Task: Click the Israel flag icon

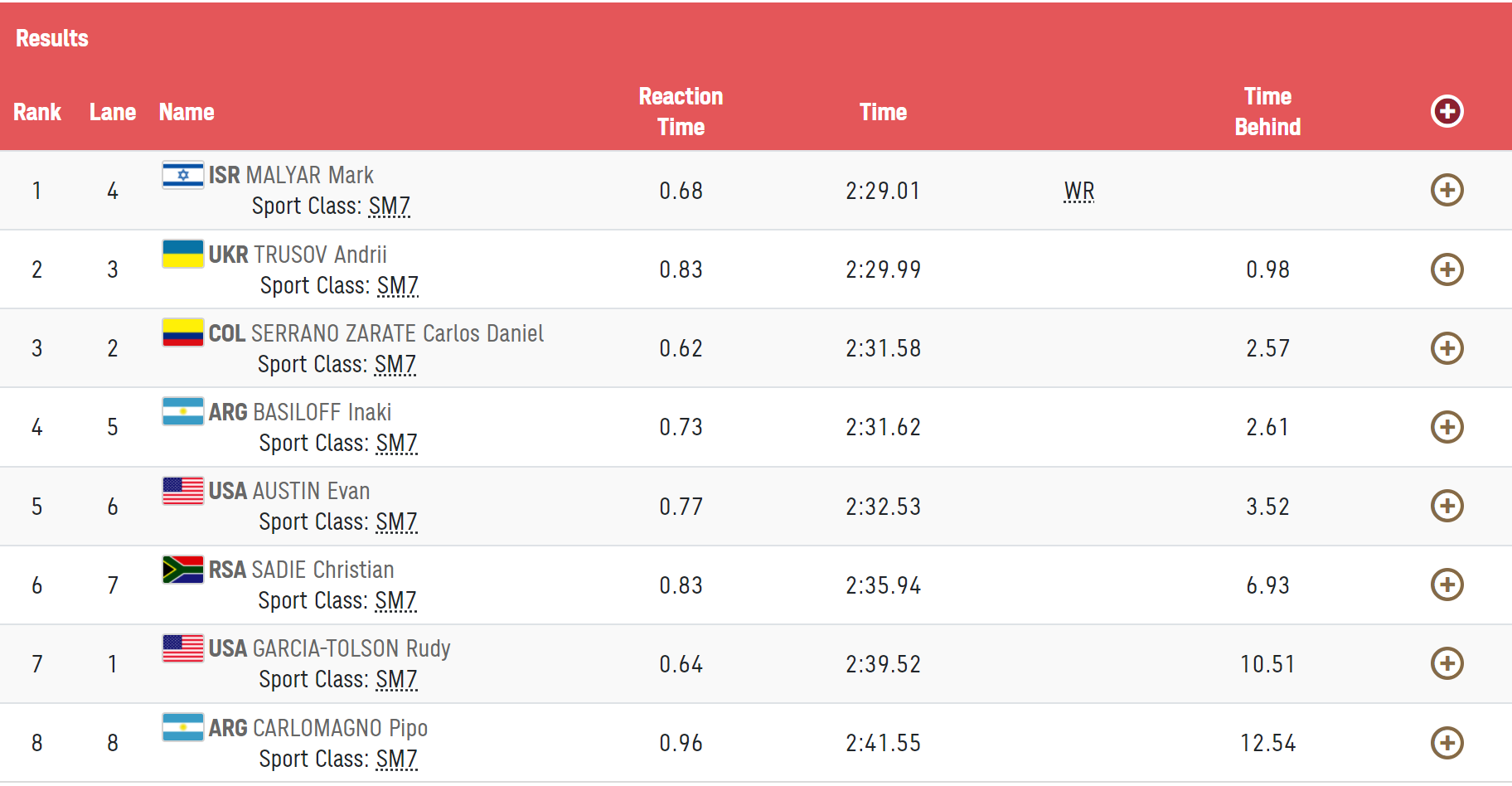Action: point(183,175)
